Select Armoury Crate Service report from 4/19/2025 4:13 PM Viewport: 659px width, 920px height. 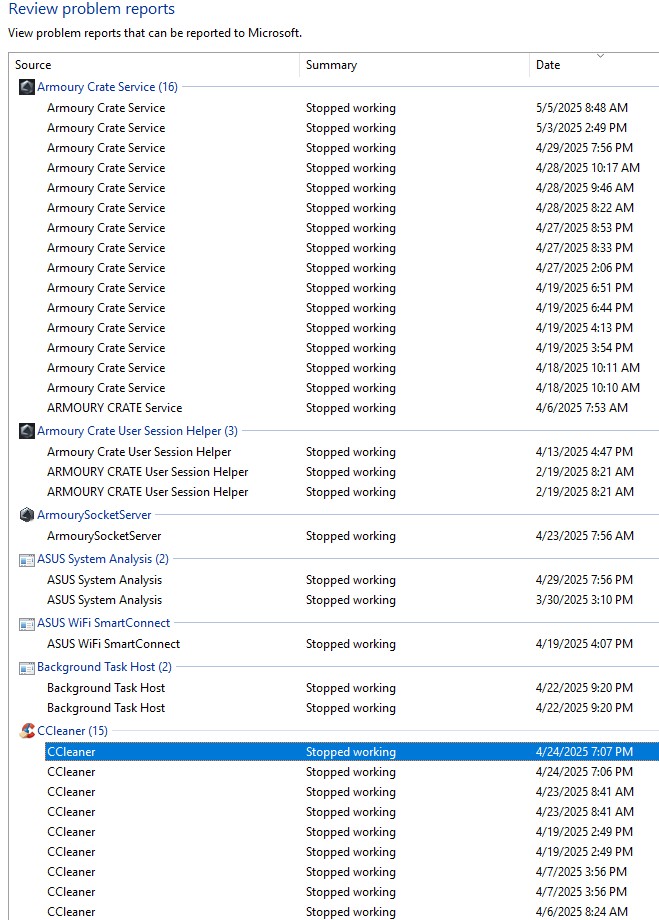point(352,327)
